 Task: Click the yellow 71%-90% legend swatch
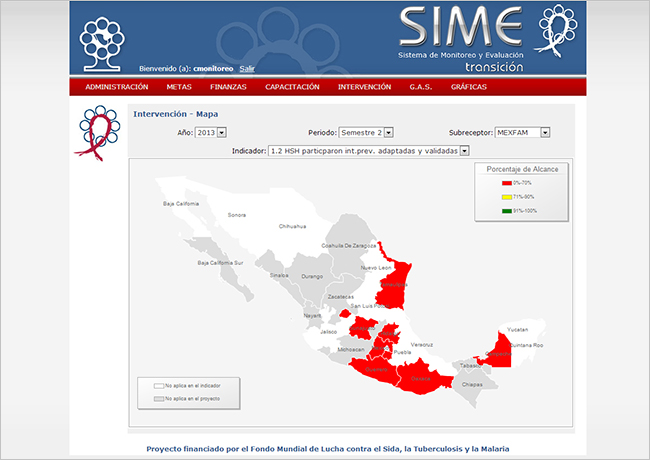pos(506,197)
